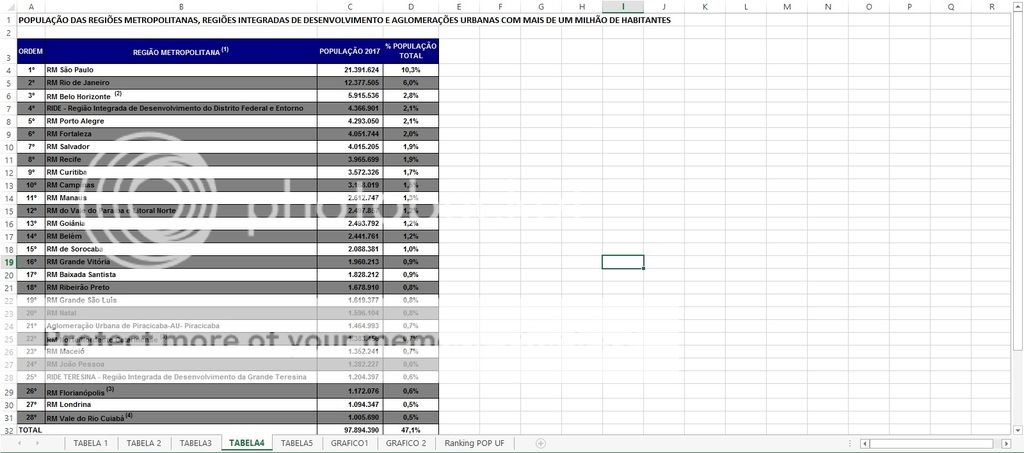Viewport: 1024px width, 453px height.
Task: Open the TABELA 2 sheet tab
Action: pos(144,443)
